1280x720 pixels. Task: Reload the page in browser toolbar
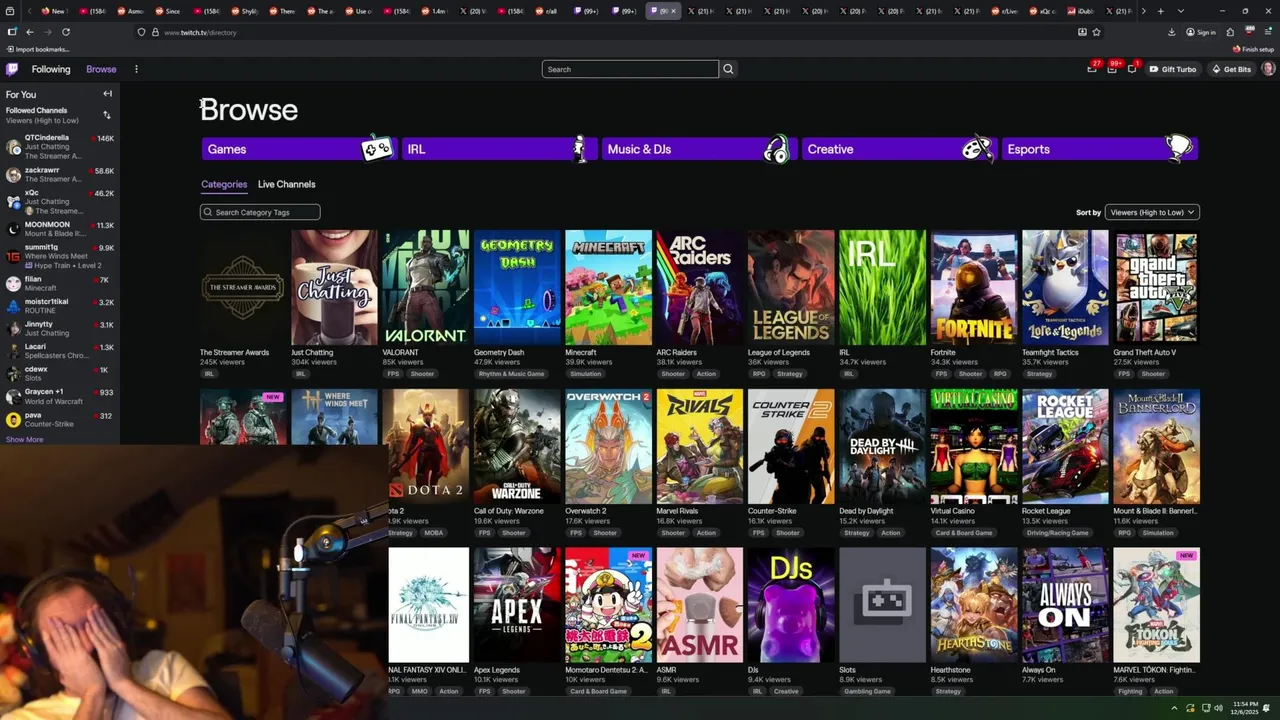66,32
